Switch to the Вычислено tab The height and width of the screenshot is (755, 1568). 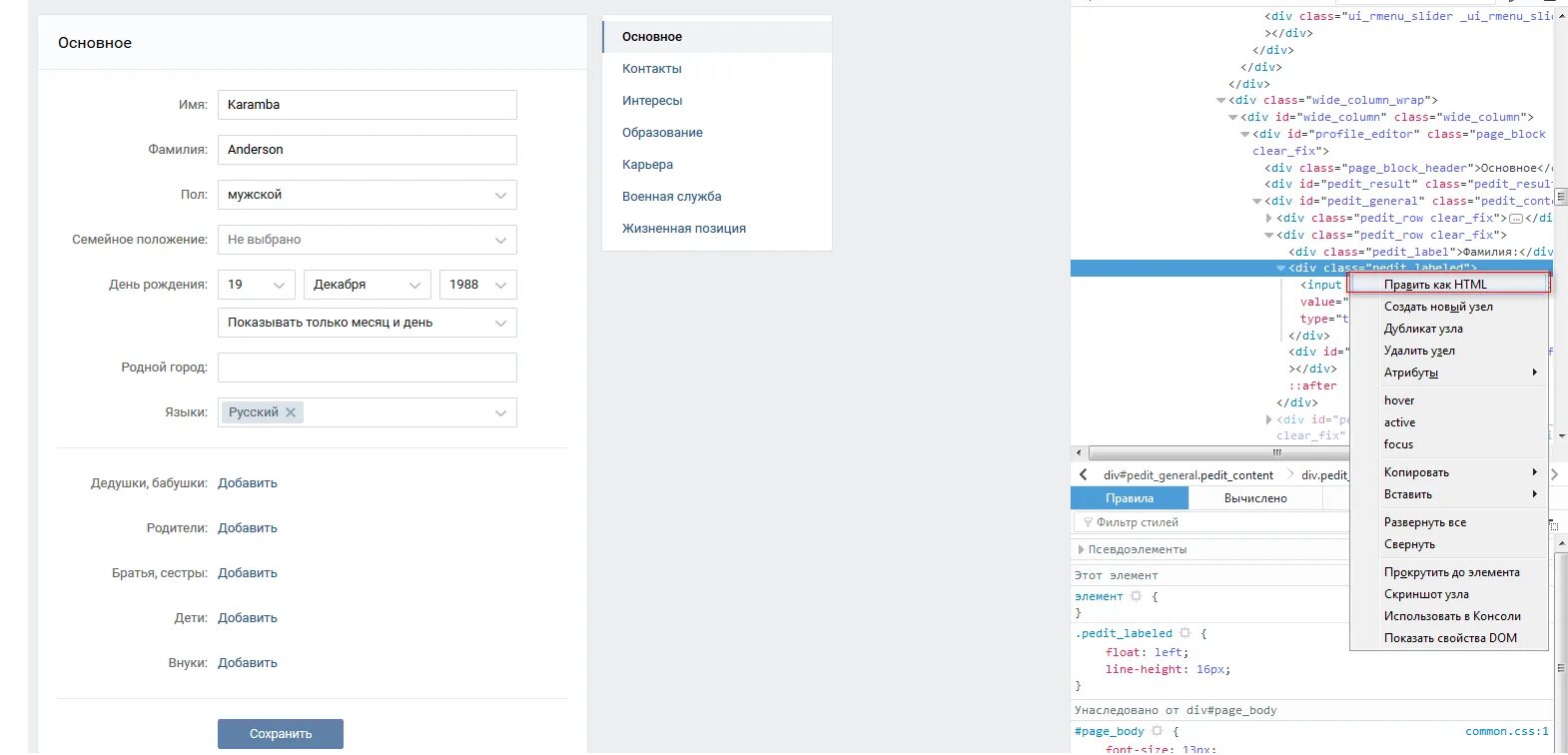(x=1255, y=498)
